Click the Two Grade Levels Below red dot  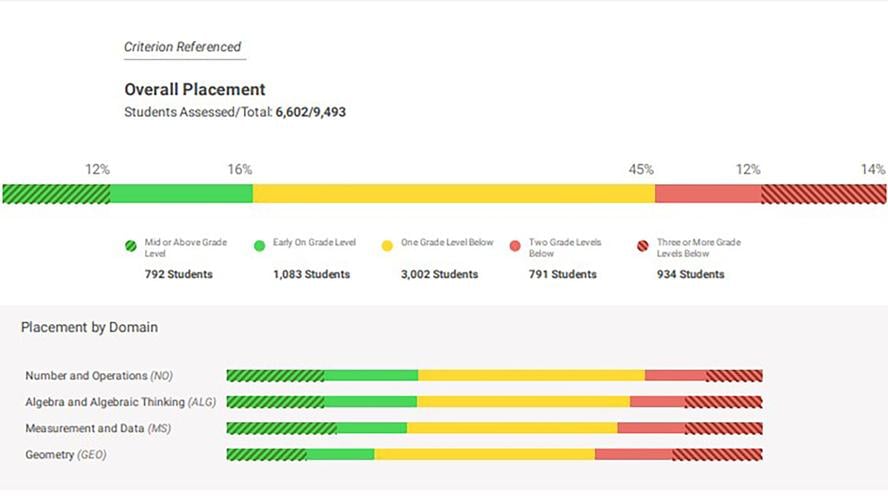click(515, 246)
